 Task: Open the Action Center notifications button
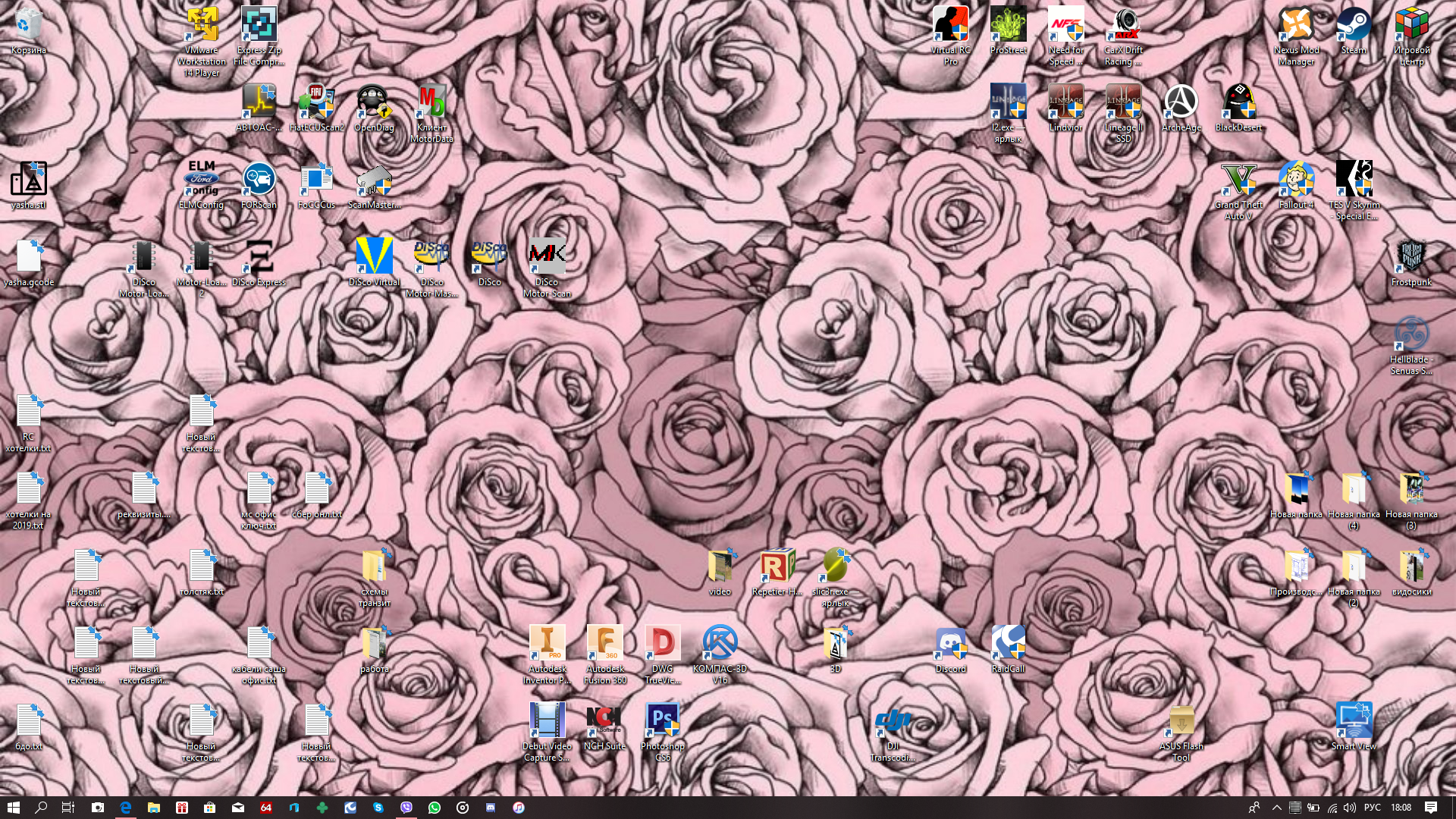(1431, 808)
